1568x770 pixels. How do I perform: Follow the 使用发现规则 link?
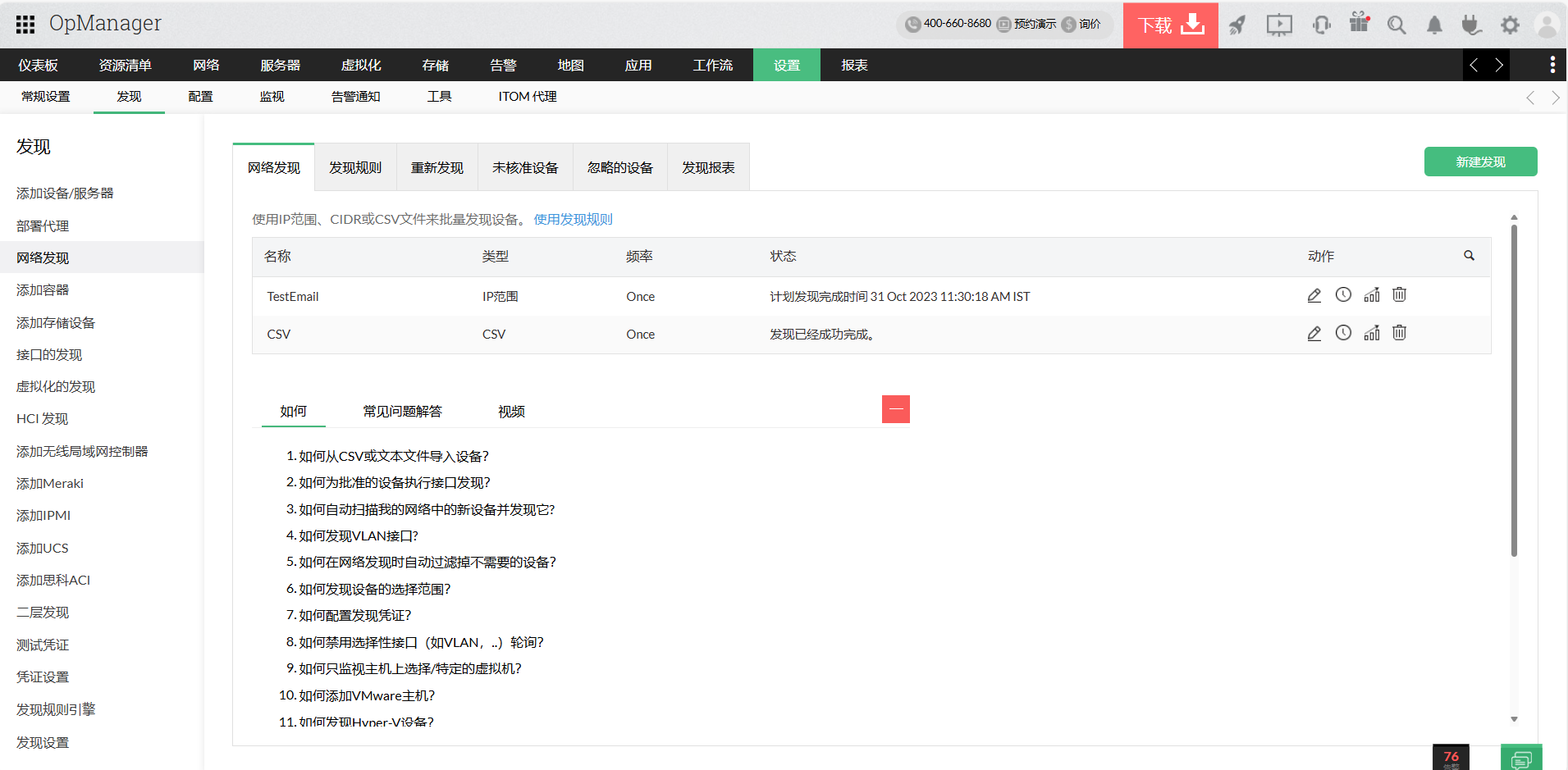point(573,220)
